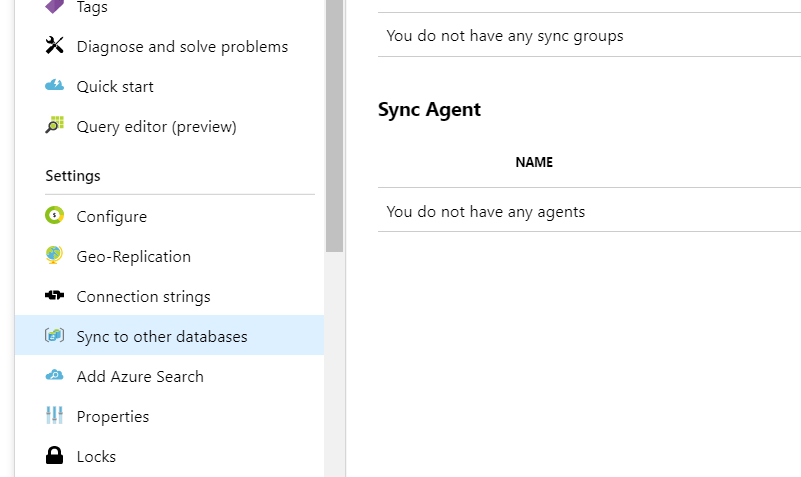The height and width of the screenshot is (477, 801).
Task: Click the Geo-Replication globe icon
Action: (x=54, y=255)
